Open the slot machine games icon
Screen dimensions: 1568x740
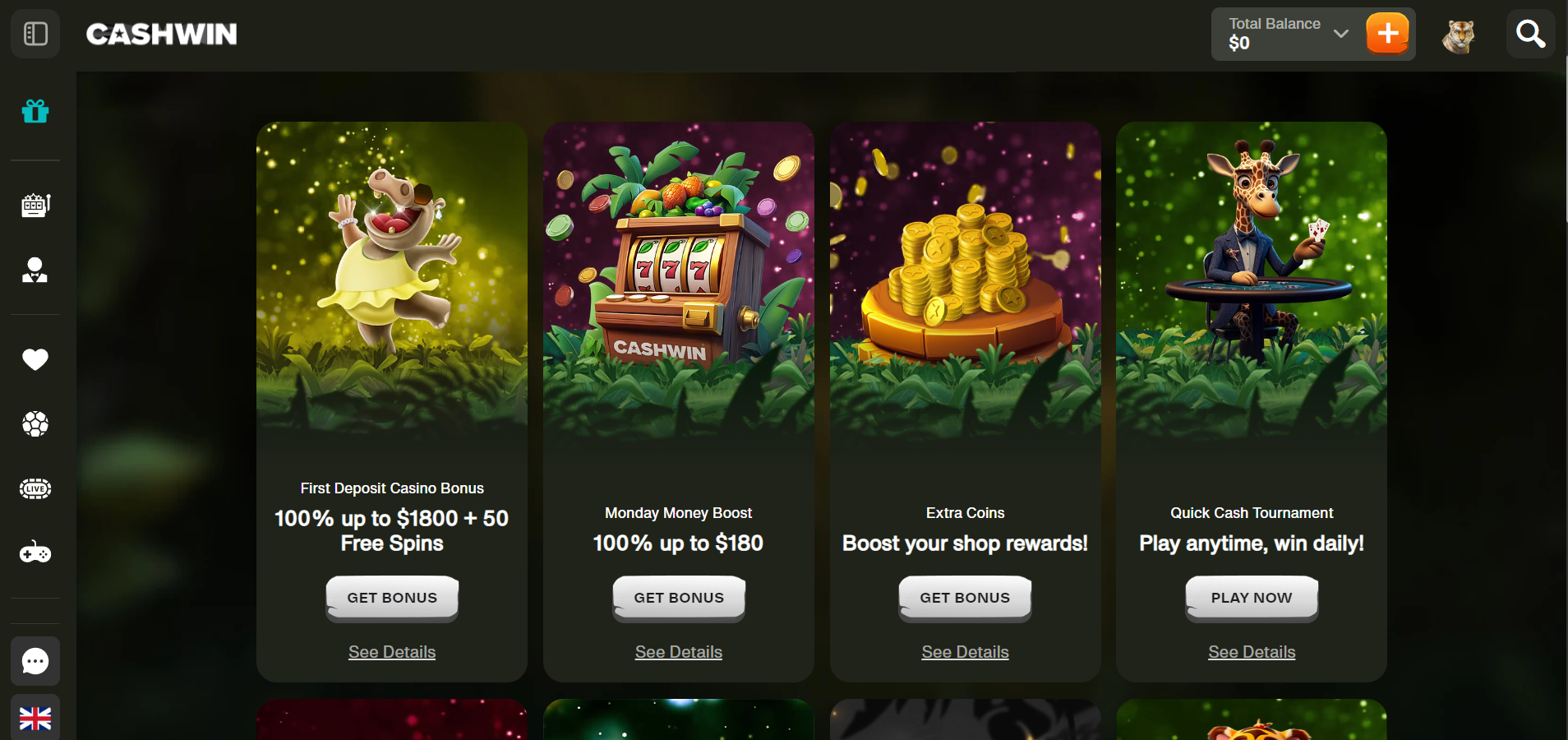click(x=35, y=205)
